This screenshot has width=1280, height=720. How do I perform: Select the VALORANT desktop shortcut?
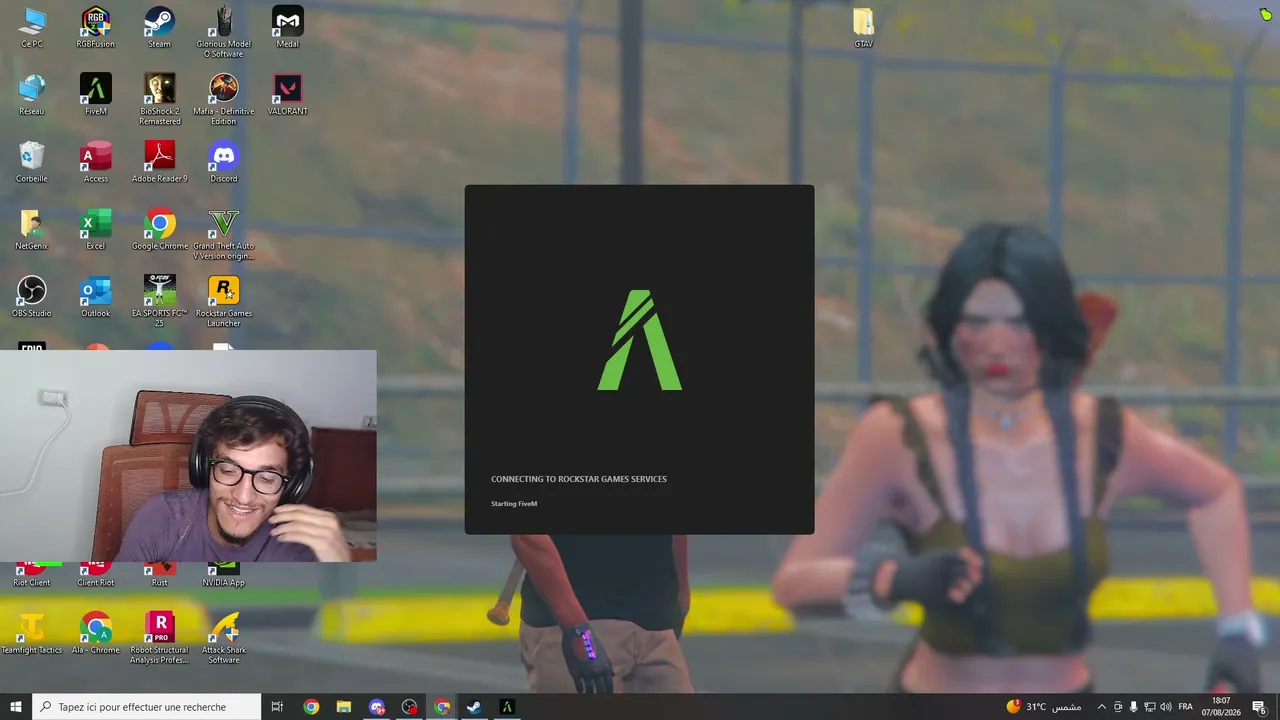click(x=288, y=95)
